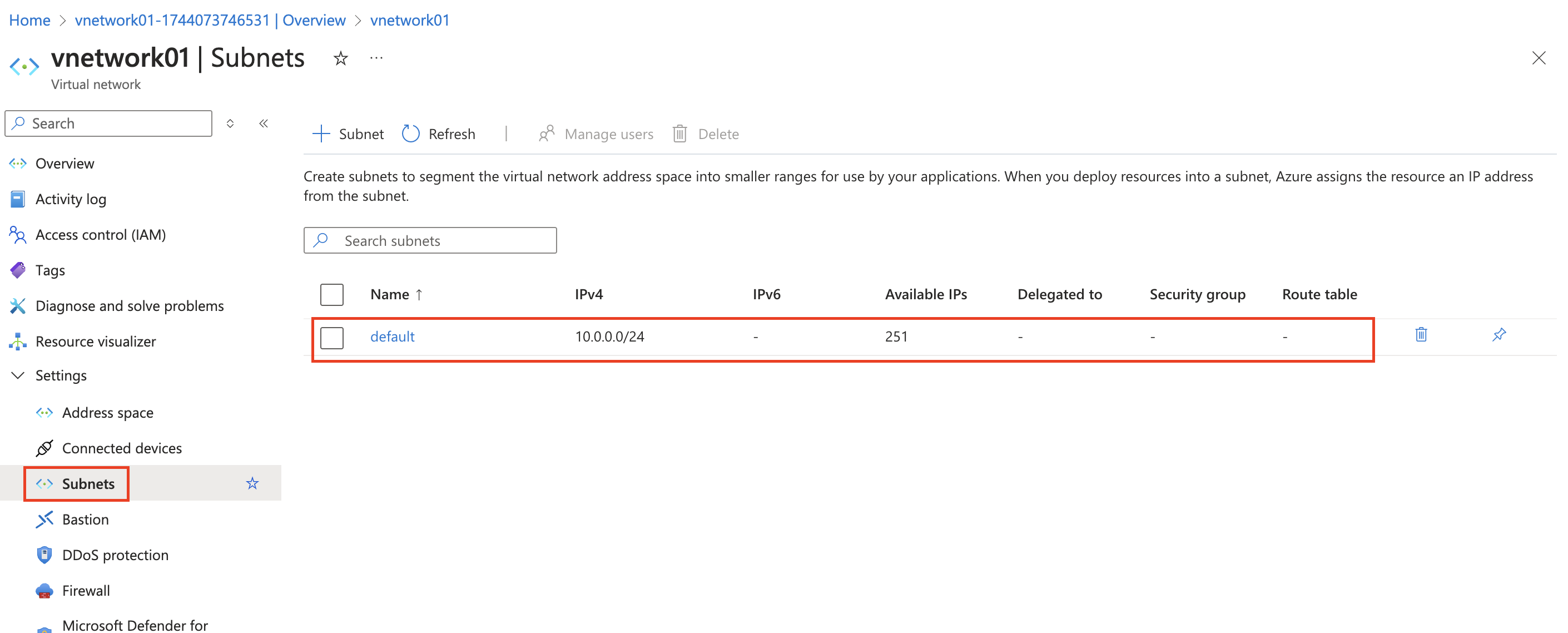Click the Search subnets field
1568x633 pixels.
(x=430, y=240)
